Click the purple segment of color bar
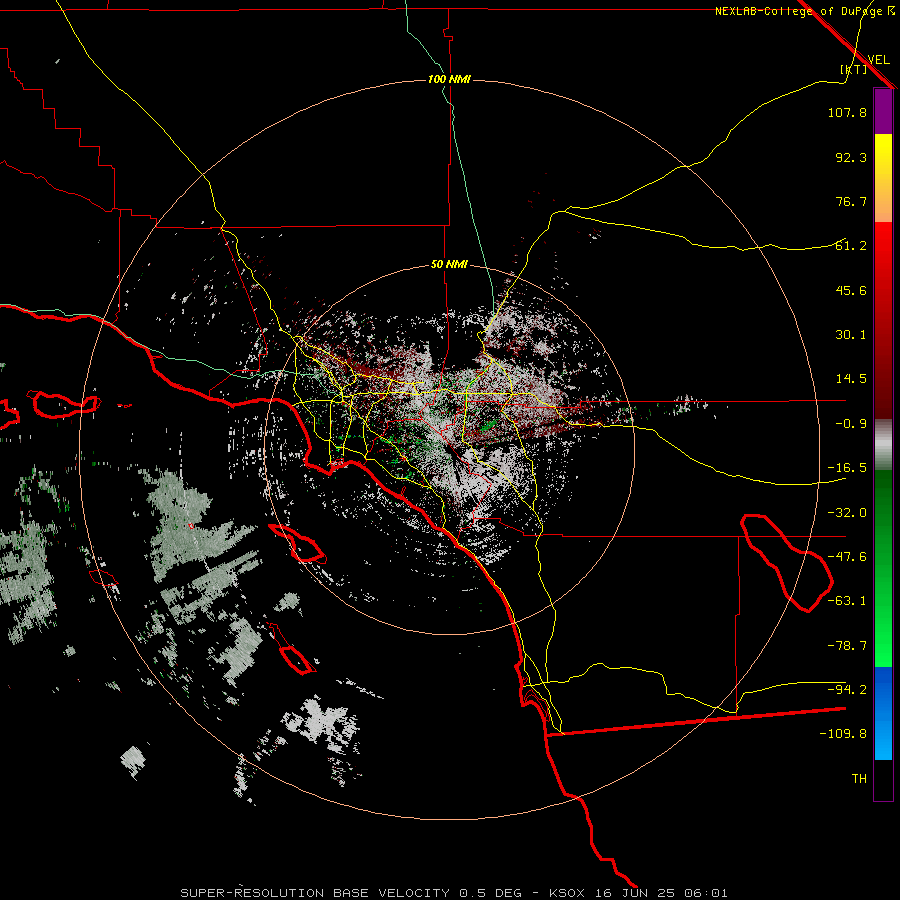The height and width of the screenshot is (900, 900). [x=883, y=111]
